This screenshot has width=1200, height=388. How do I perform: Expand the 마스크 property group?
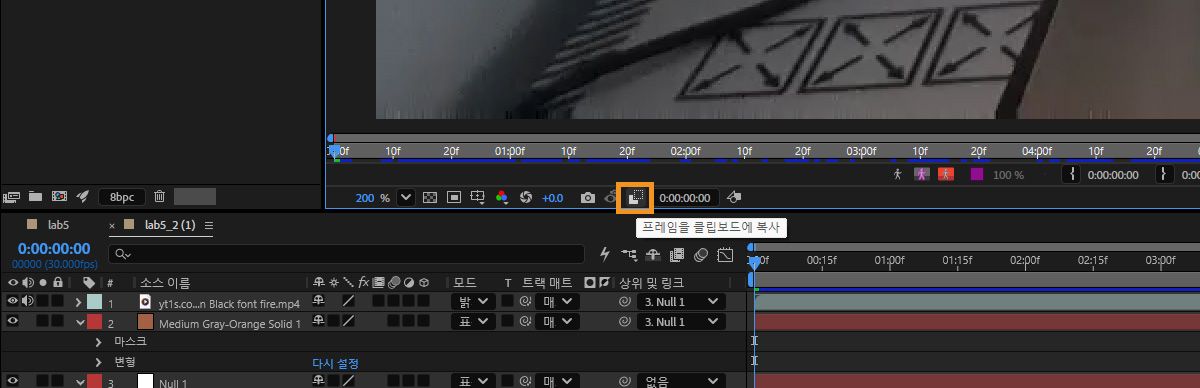click(98, 341)
